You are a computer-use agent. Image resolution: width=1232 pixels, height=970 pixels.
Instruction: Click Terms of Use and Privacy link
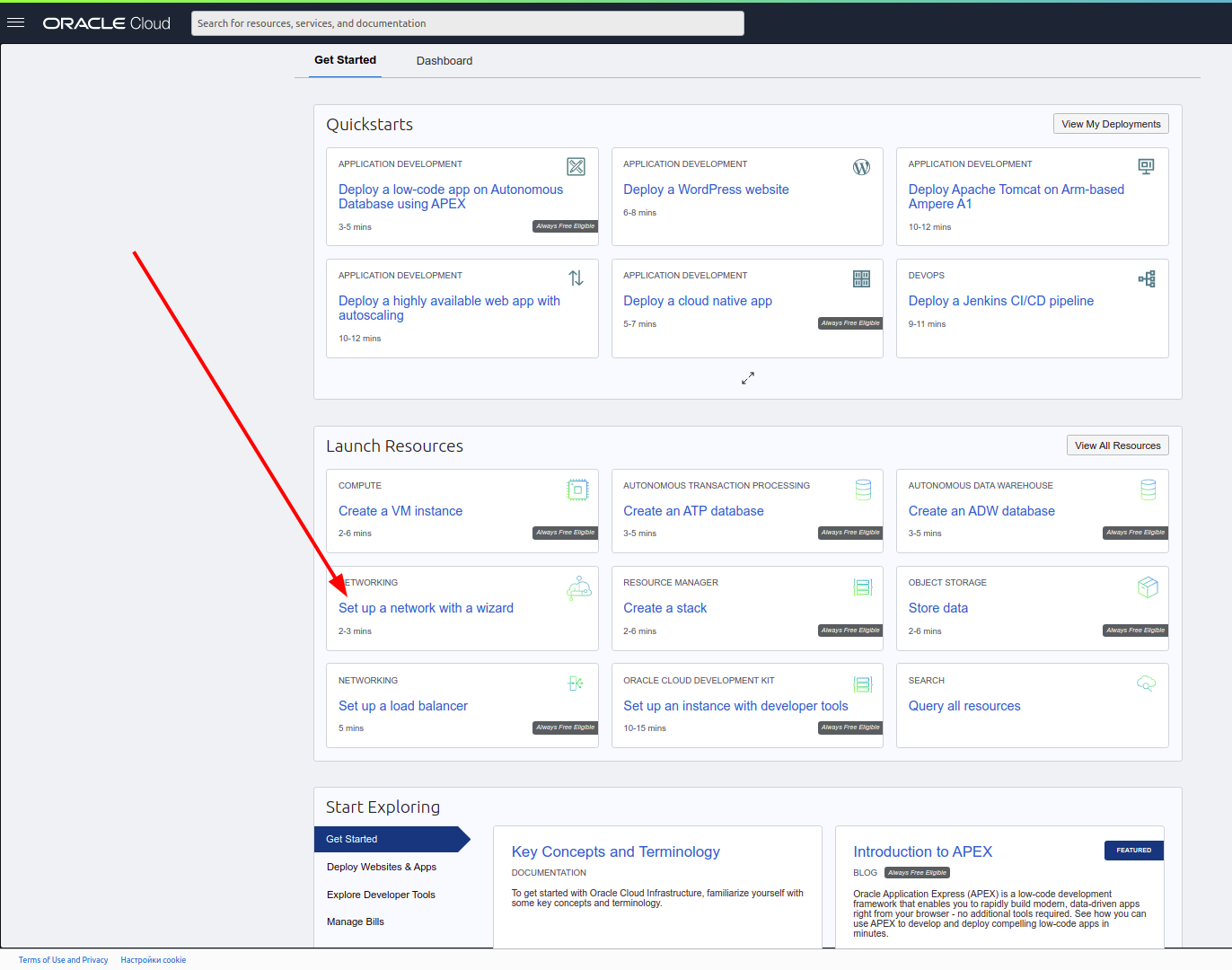coord(63,960)
